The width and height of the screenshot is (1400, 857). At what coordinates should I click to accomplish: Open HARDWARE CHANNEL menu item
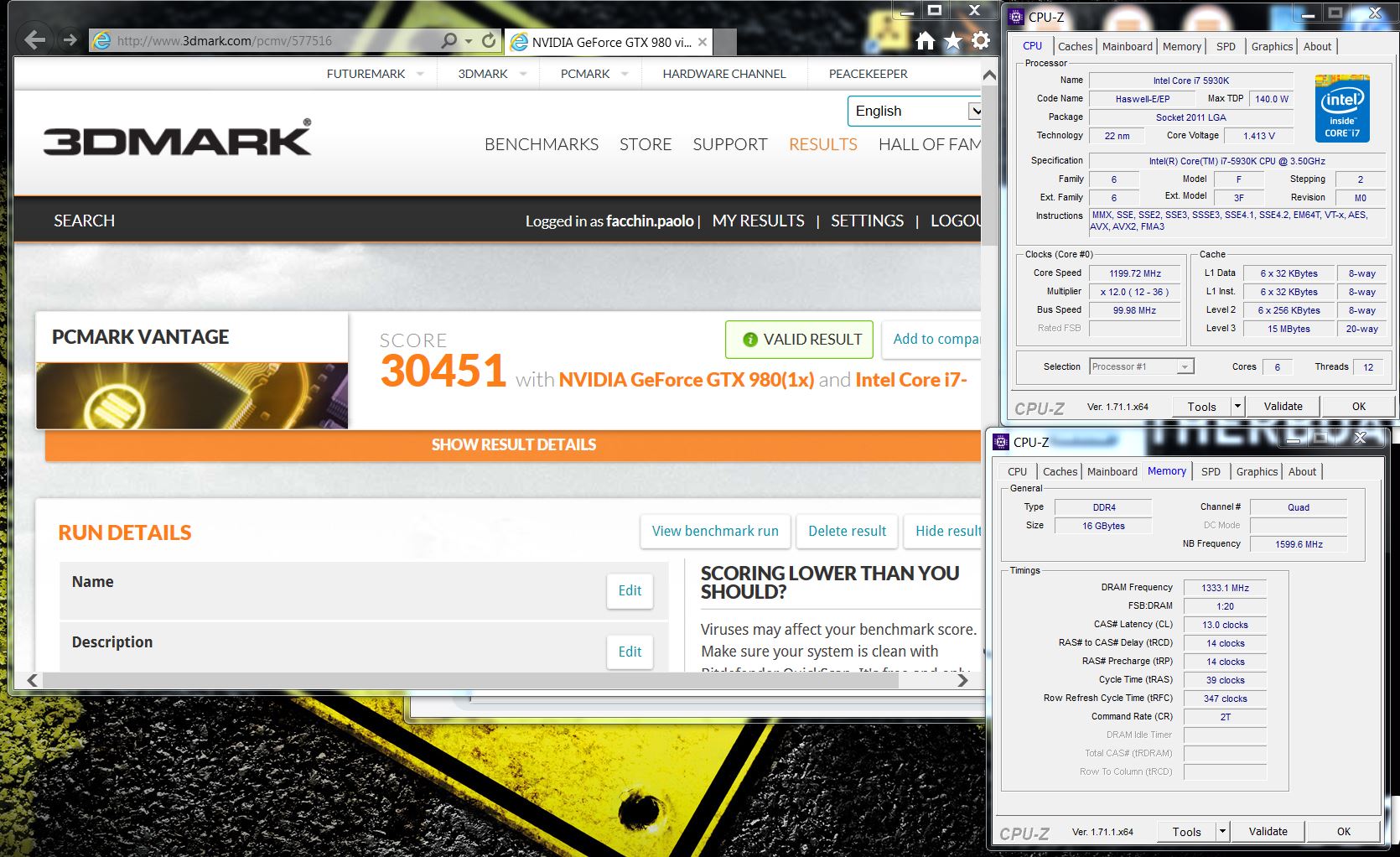[724, 74]
